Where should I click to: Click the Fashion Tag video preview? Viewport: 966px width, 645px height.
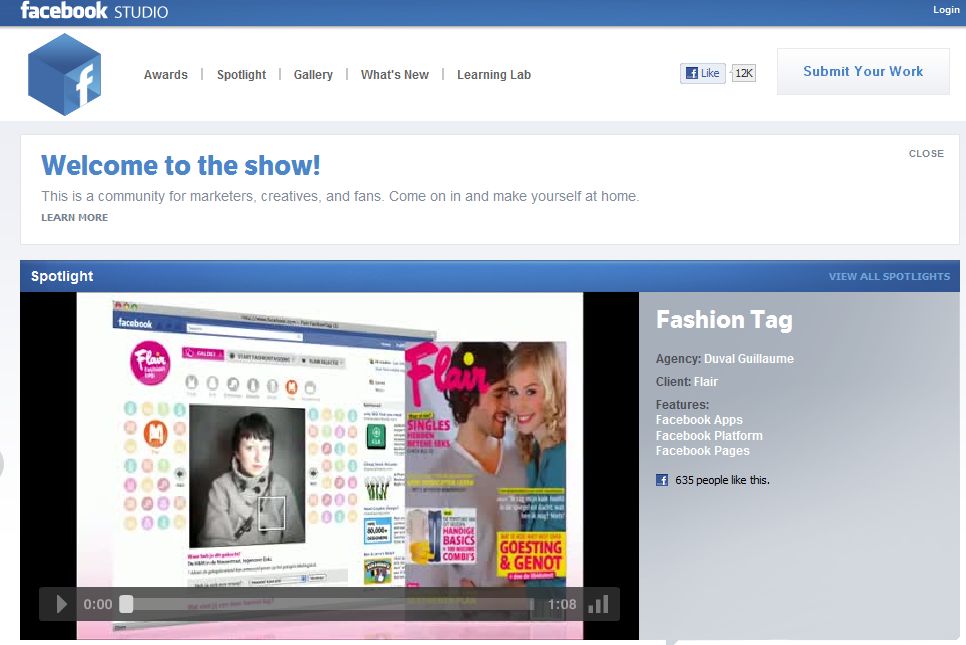pyautogui.click(x=330, y=466)
